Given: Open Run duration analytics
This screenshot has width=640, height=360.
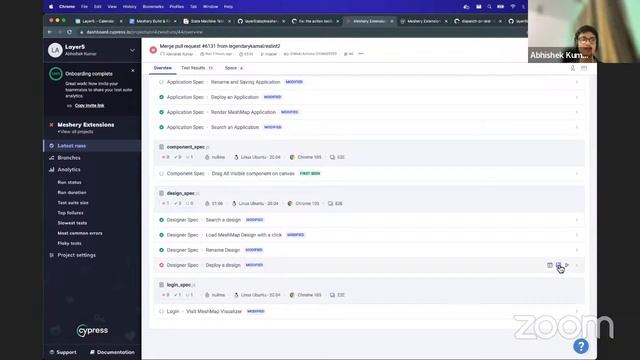Looking at the screenshot, I should click(72, 192).
